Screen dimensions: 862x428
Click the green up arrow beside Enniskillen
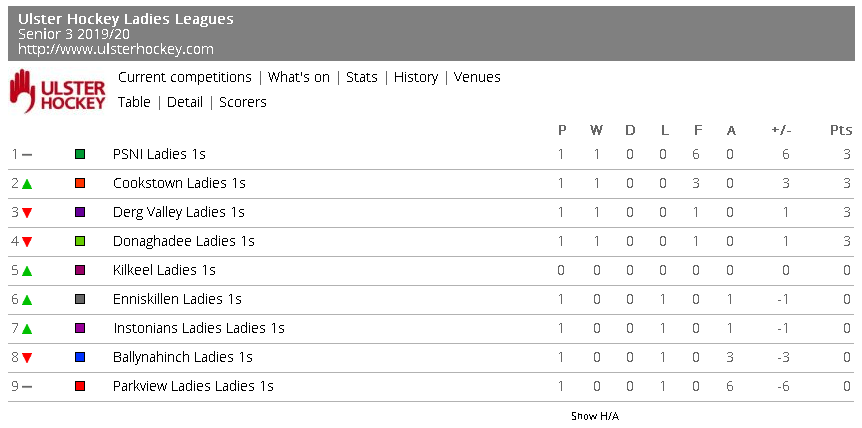(x=27, y=300)
